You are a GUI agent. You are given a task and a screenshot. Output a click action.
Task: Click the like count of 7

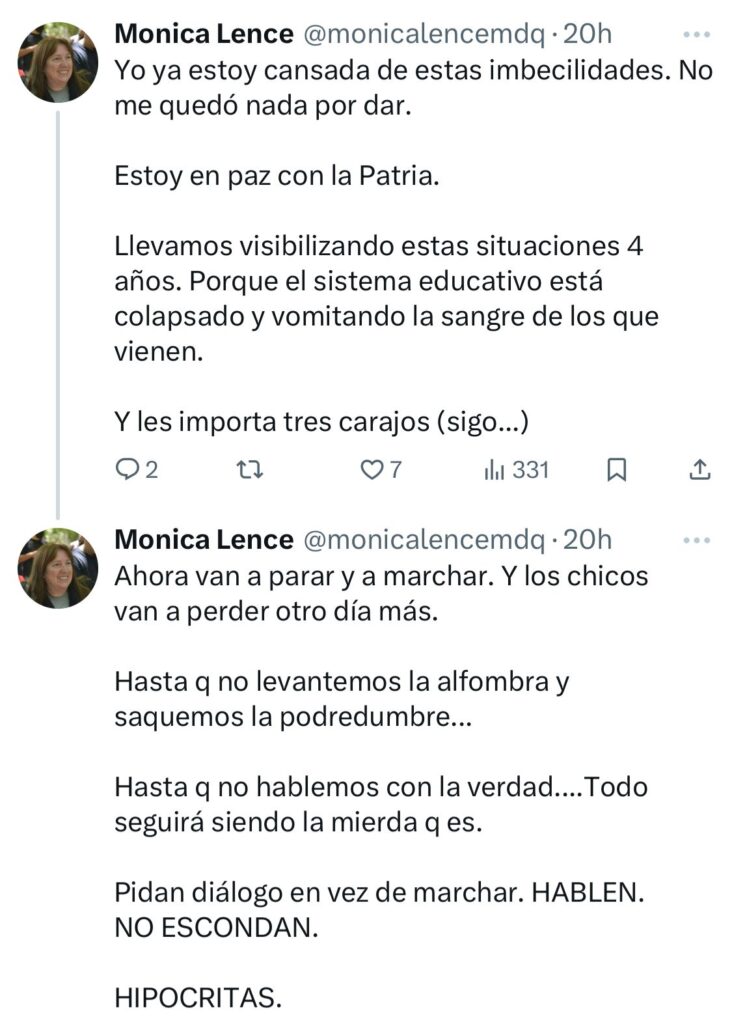[x=395, y=469]
